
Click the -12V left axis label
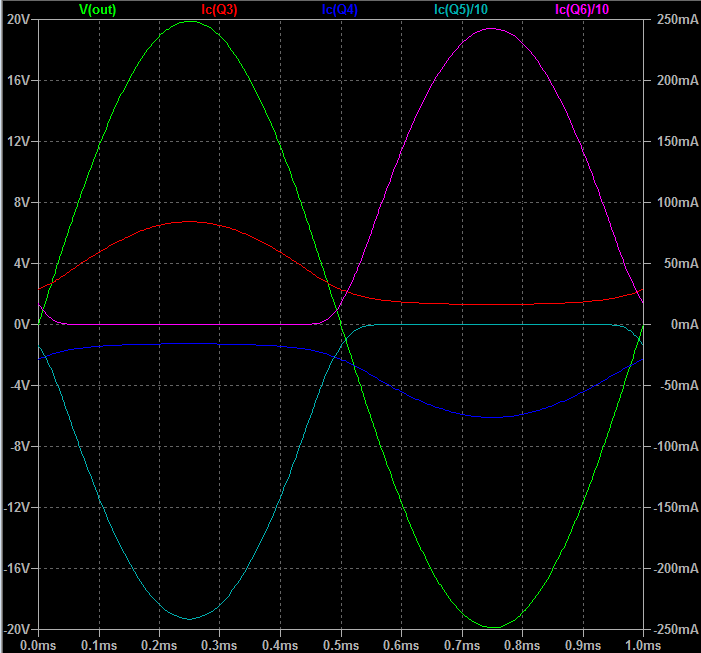(17, 507)
